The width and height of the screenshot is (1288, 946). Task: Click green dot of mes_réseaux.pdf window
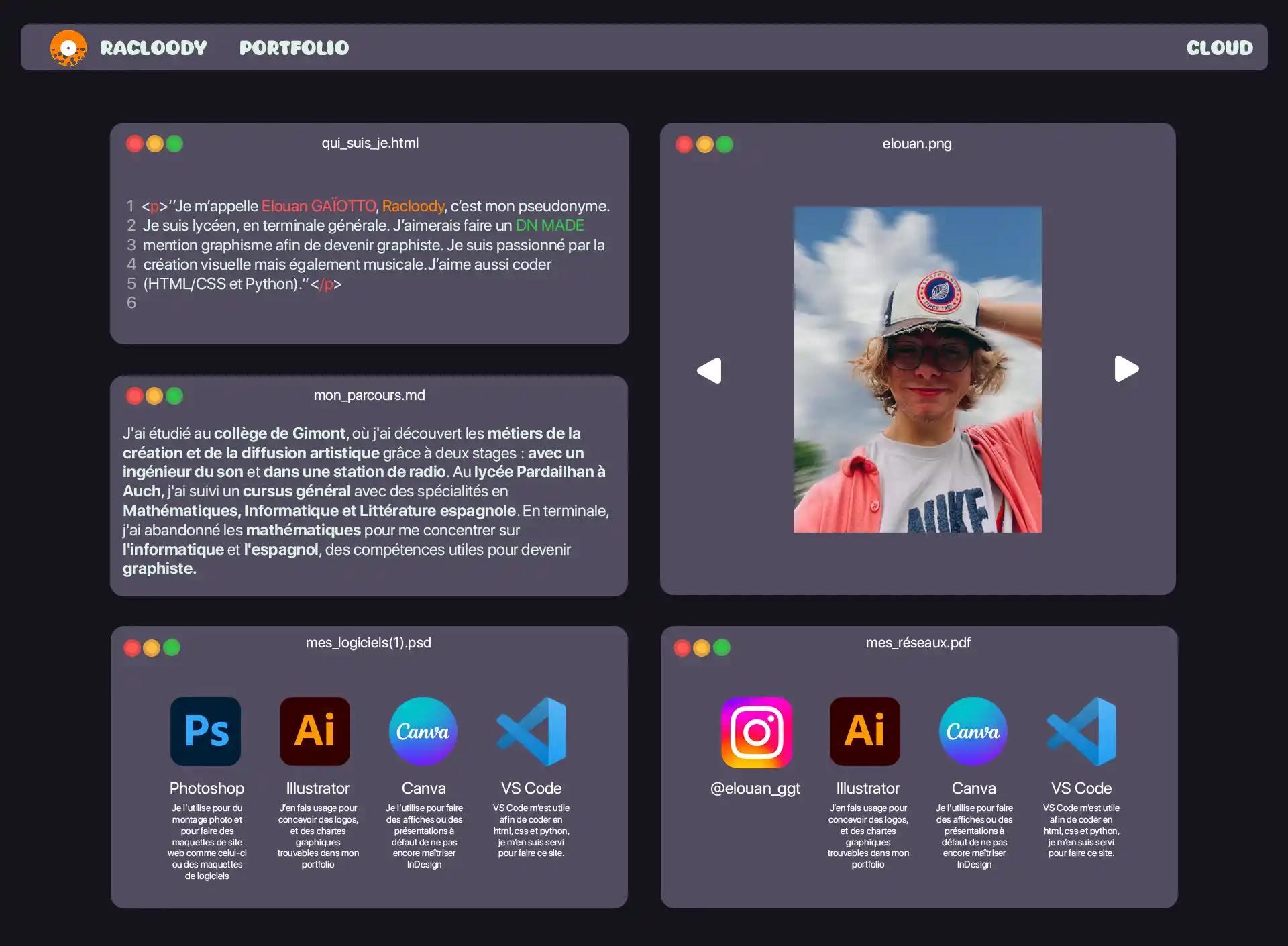[x=722, y=647]
